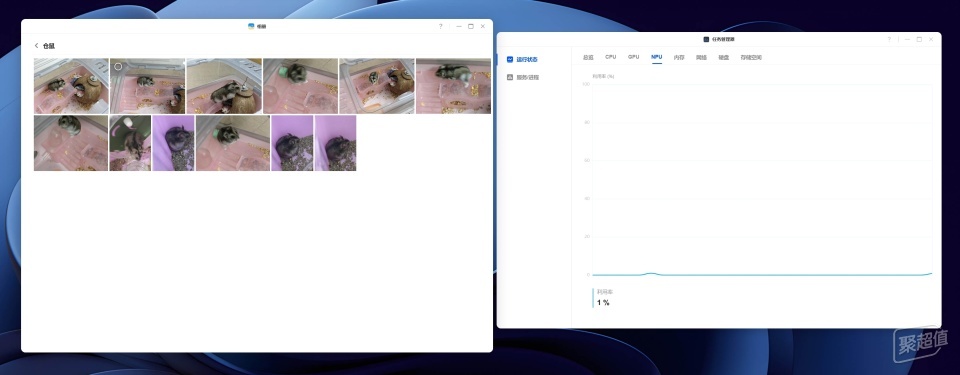Open the hamster climbing the coconut hut photo
This screenshot has height=375, width=960.
224,86
